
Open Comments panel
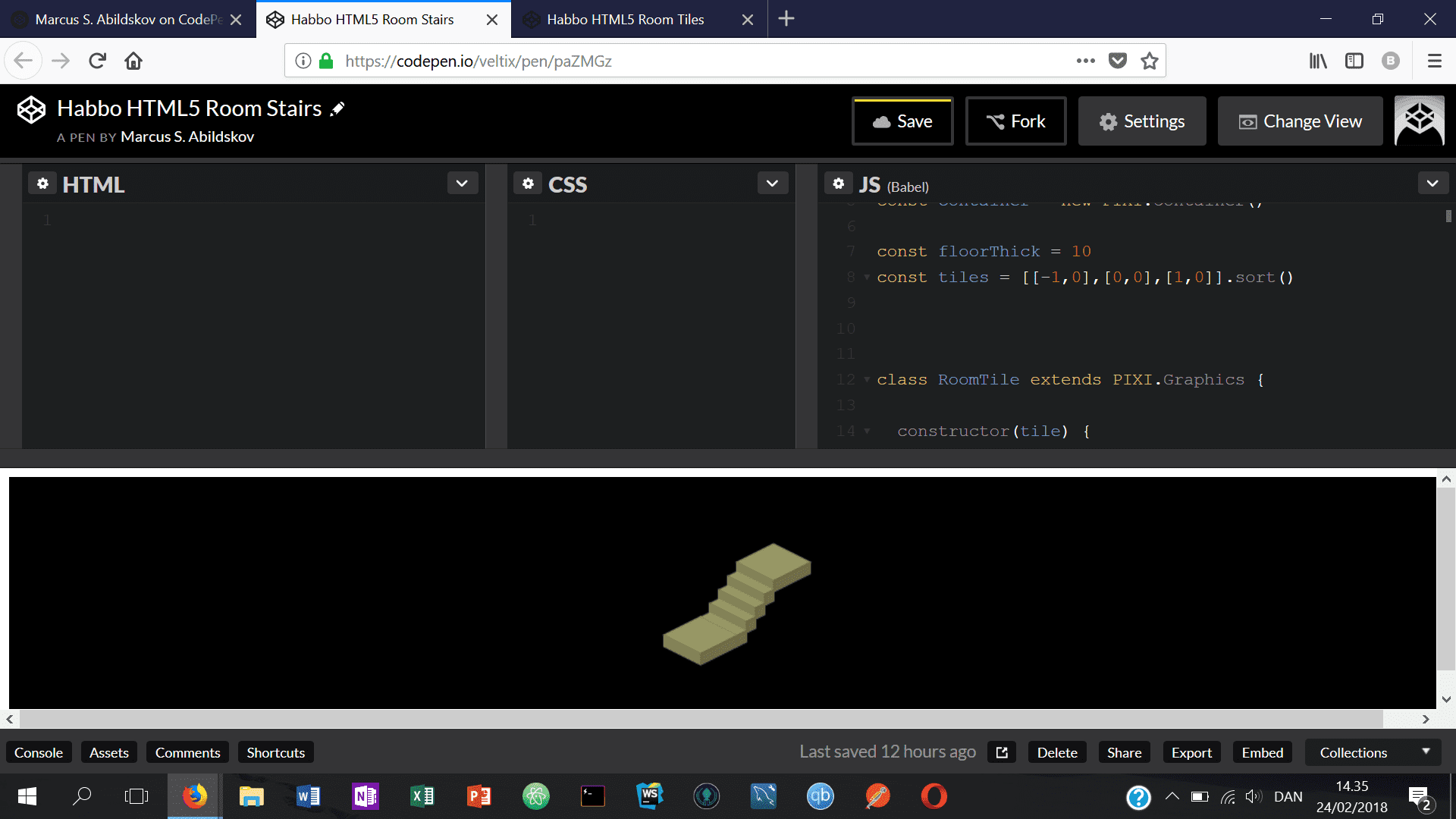(x=187, y=752)
